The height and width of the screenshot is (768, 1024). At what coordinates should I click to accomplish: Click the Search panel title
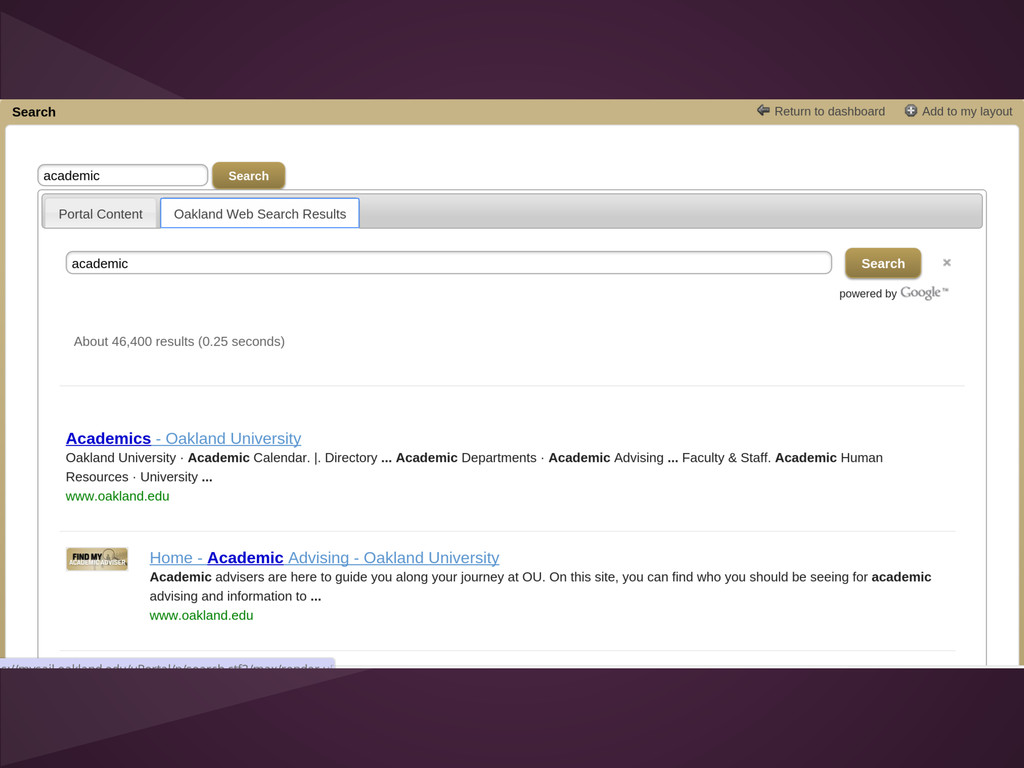[x=34, y=112]
